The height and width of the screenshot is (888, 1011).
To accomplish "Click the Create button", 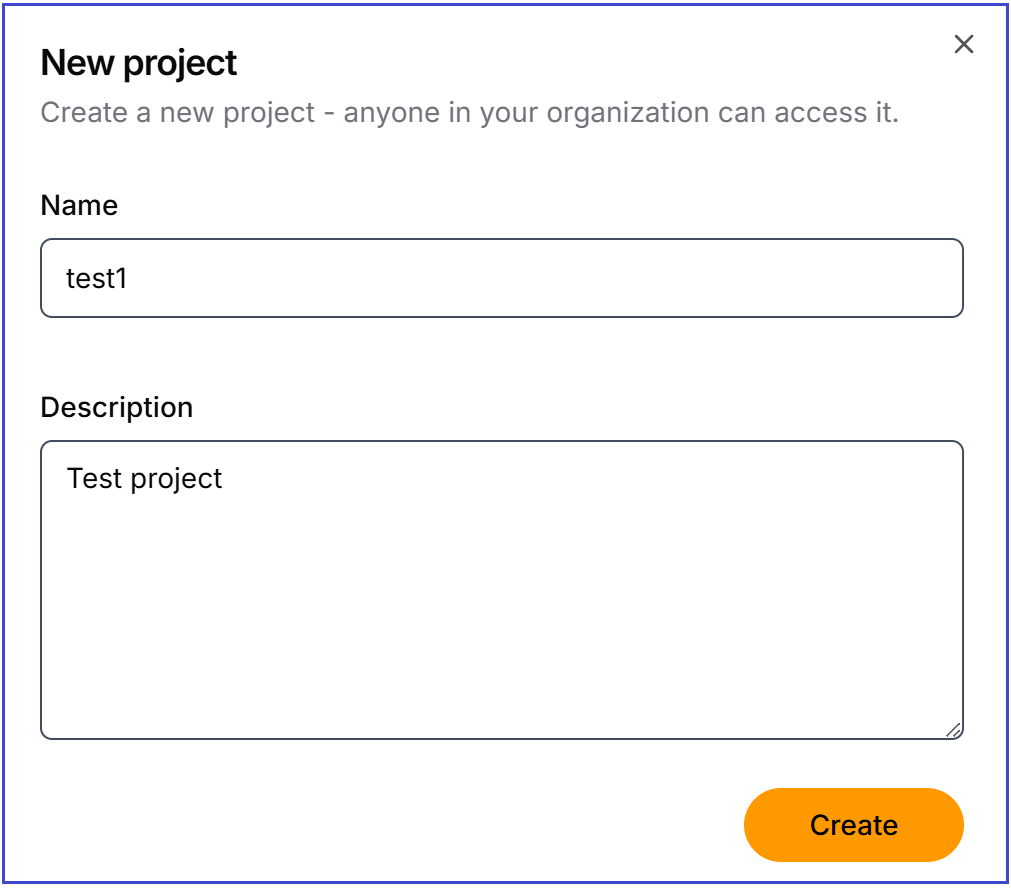I will click(x=853, y=825).
